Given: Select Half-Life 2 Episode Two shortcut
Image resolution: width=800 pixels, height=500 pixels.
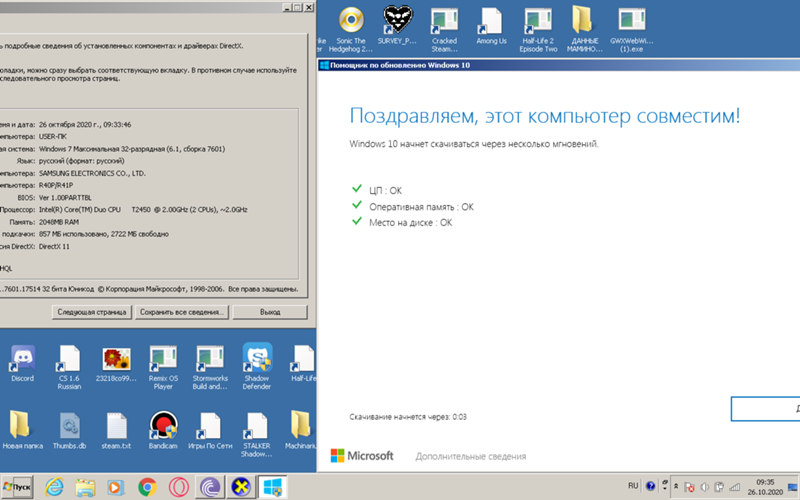Looking at the screenshot, I should pyautogui.click(x=538, y=30).
